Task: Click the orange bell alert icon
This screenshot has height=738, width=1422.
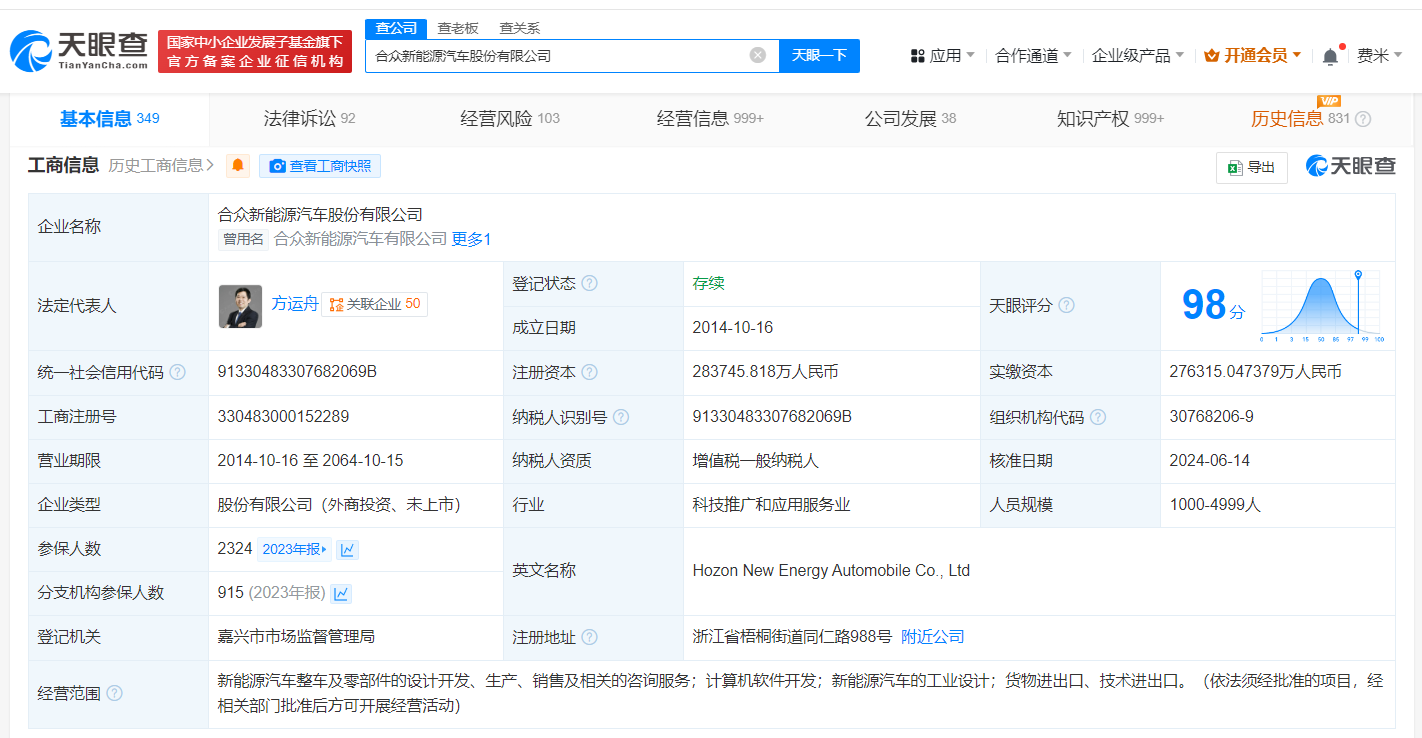Action: point(238,166)
